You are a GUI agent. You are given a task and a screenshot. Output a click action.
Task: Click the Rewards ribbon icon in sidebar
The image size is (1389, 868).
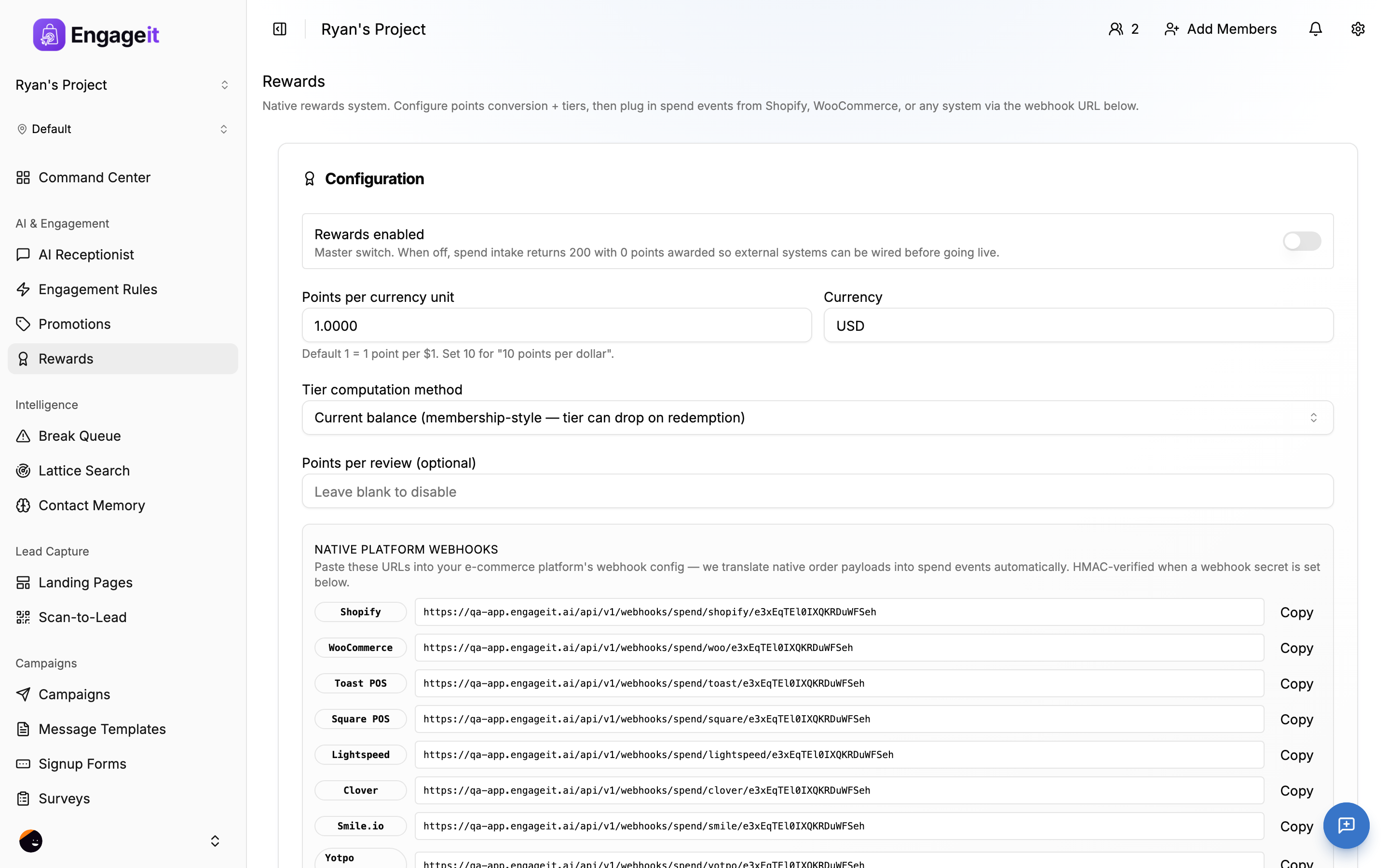pos(23,359)
